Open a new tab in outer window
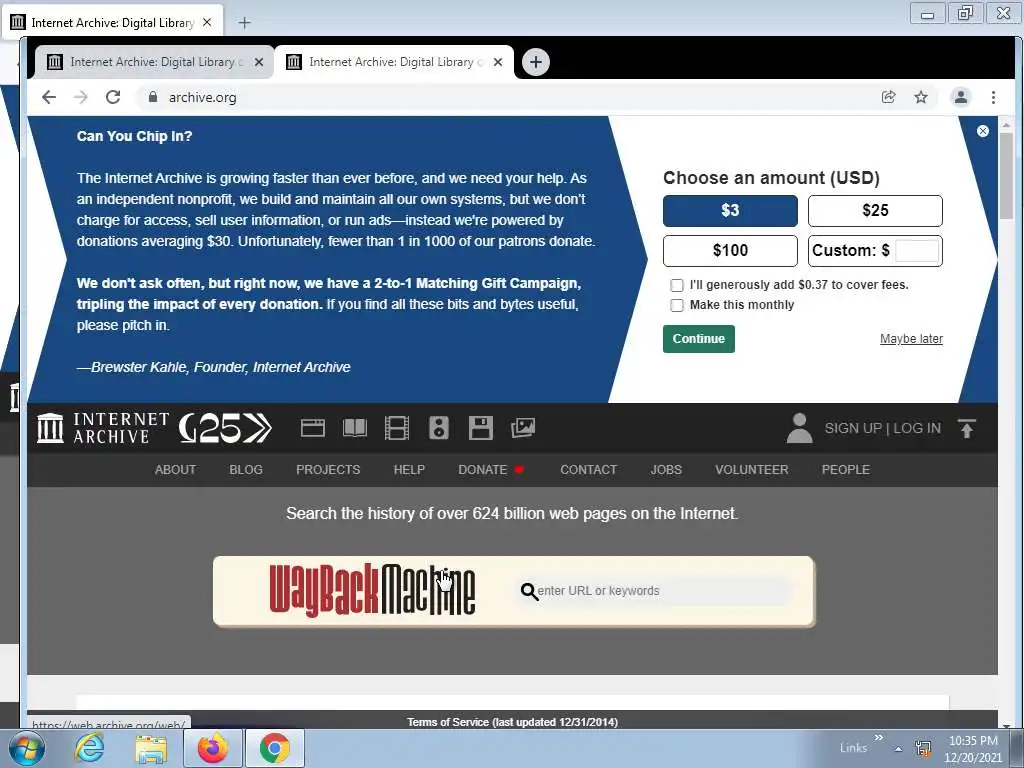 point(244,23)
